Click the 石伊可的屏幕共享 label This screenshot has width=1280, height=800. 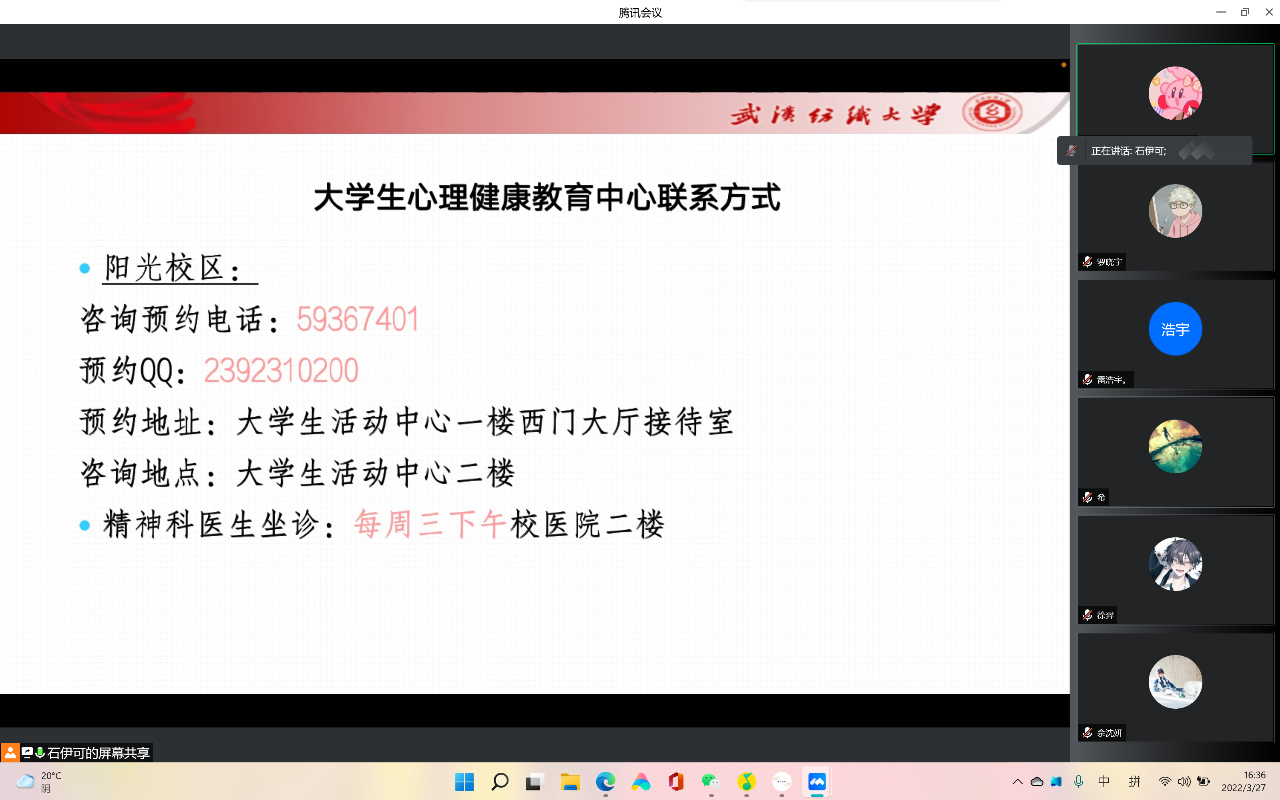[x=98, y=753]
